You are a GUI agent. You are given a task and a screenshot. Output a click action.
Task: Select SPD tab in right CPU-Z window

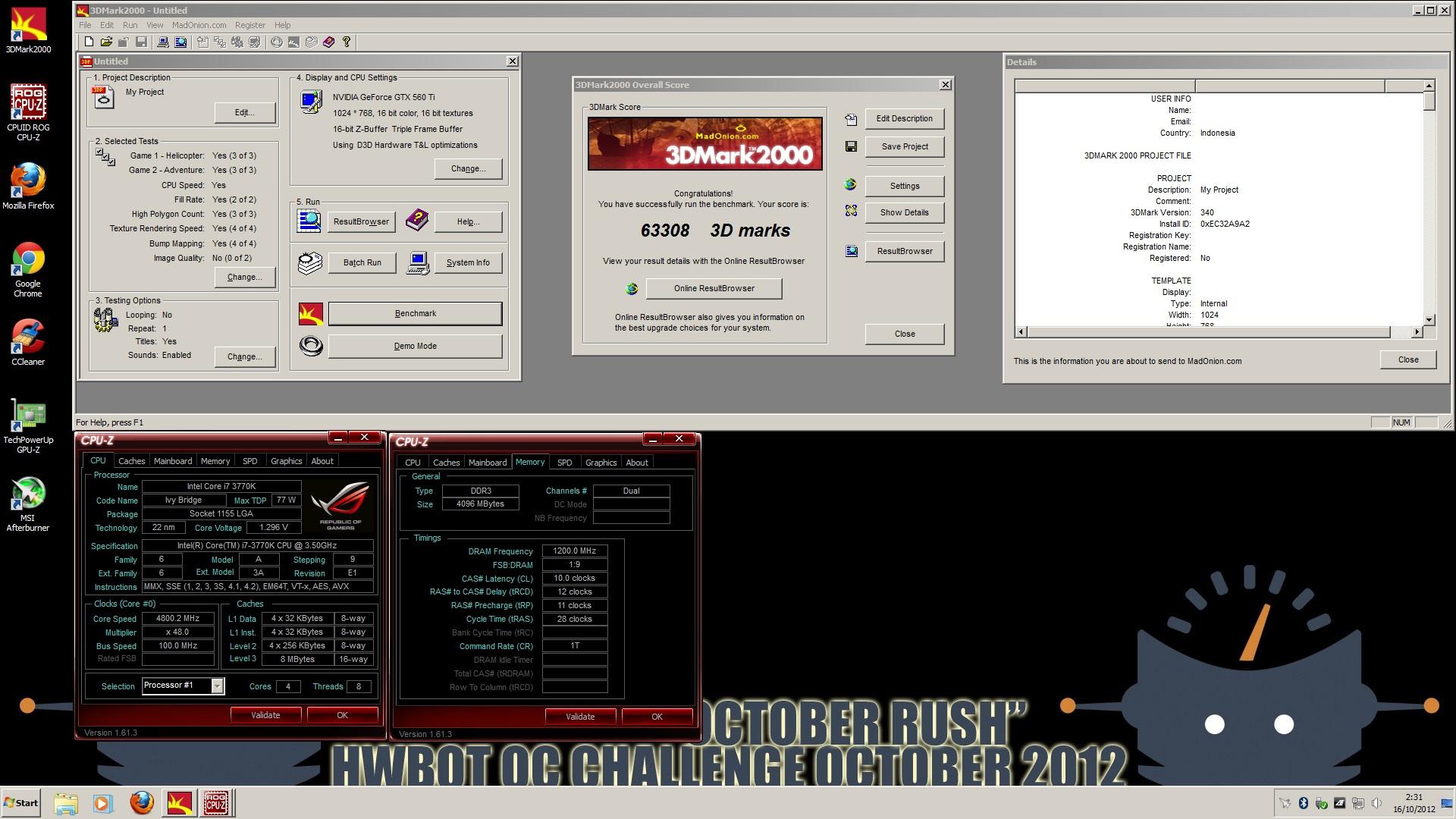click(x=564, y=462)
